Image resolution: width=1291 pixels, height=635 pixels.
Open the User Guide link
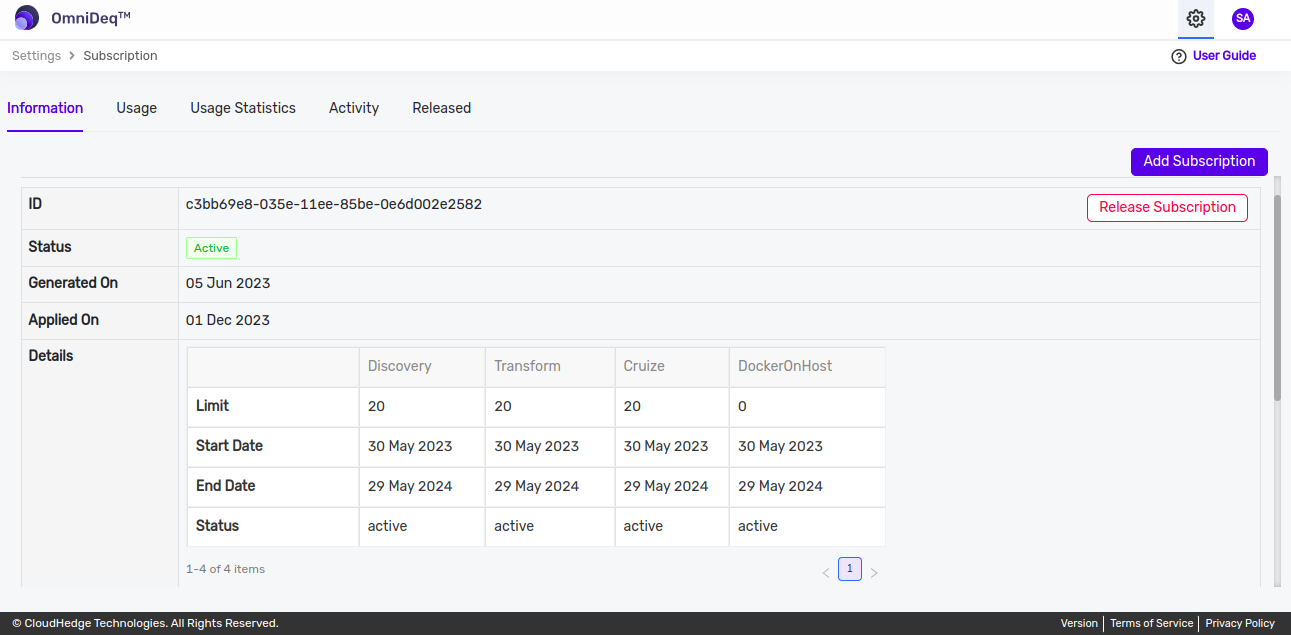pos(1224,56)
